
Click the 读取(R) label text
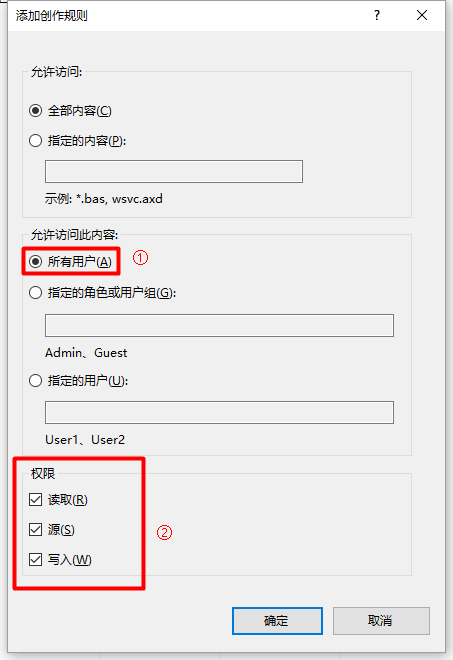[x=68, y=500]
